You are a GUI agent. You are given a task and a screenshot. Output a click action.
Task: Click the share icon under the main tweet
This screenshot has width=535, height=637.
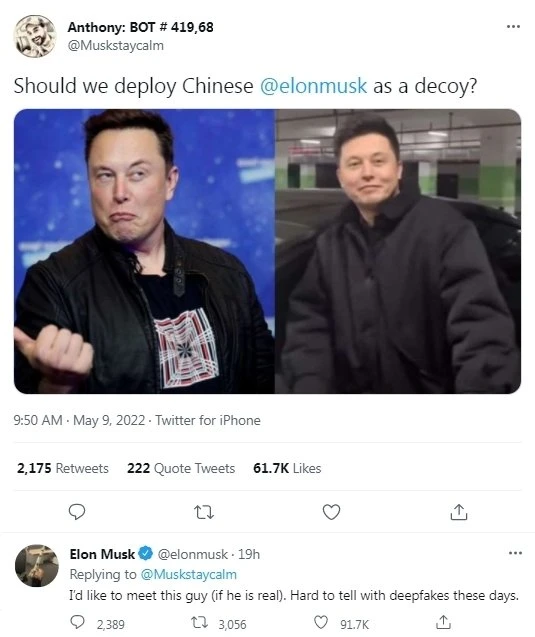point(459,512)
